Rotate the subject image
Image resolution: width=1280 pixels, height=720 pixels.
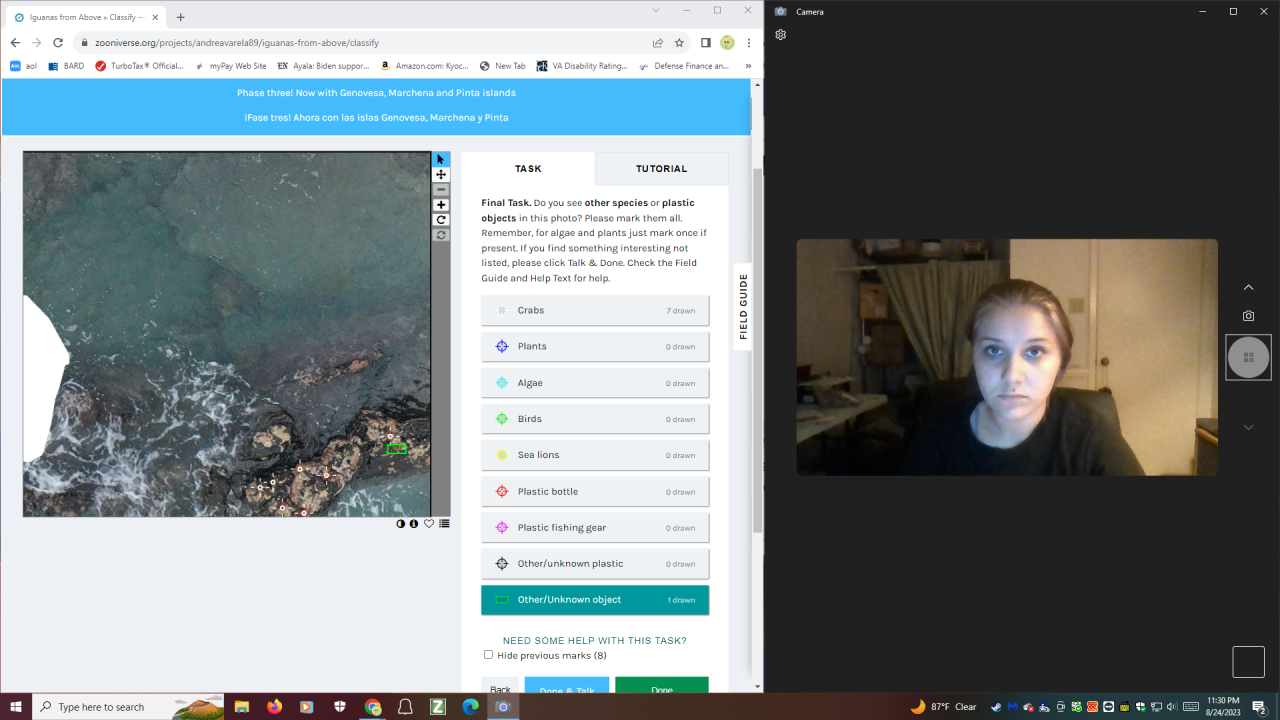pos(441,220)
